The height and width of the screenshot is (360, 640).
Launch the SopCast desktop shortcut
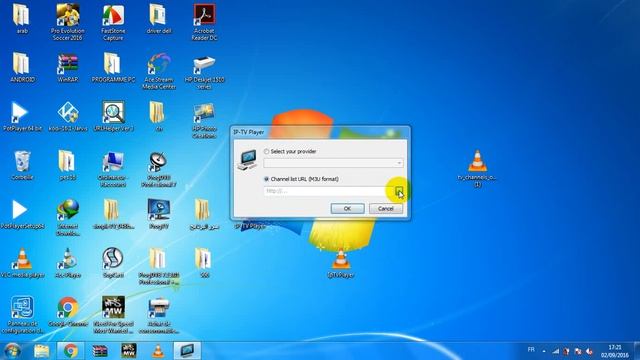113,263
